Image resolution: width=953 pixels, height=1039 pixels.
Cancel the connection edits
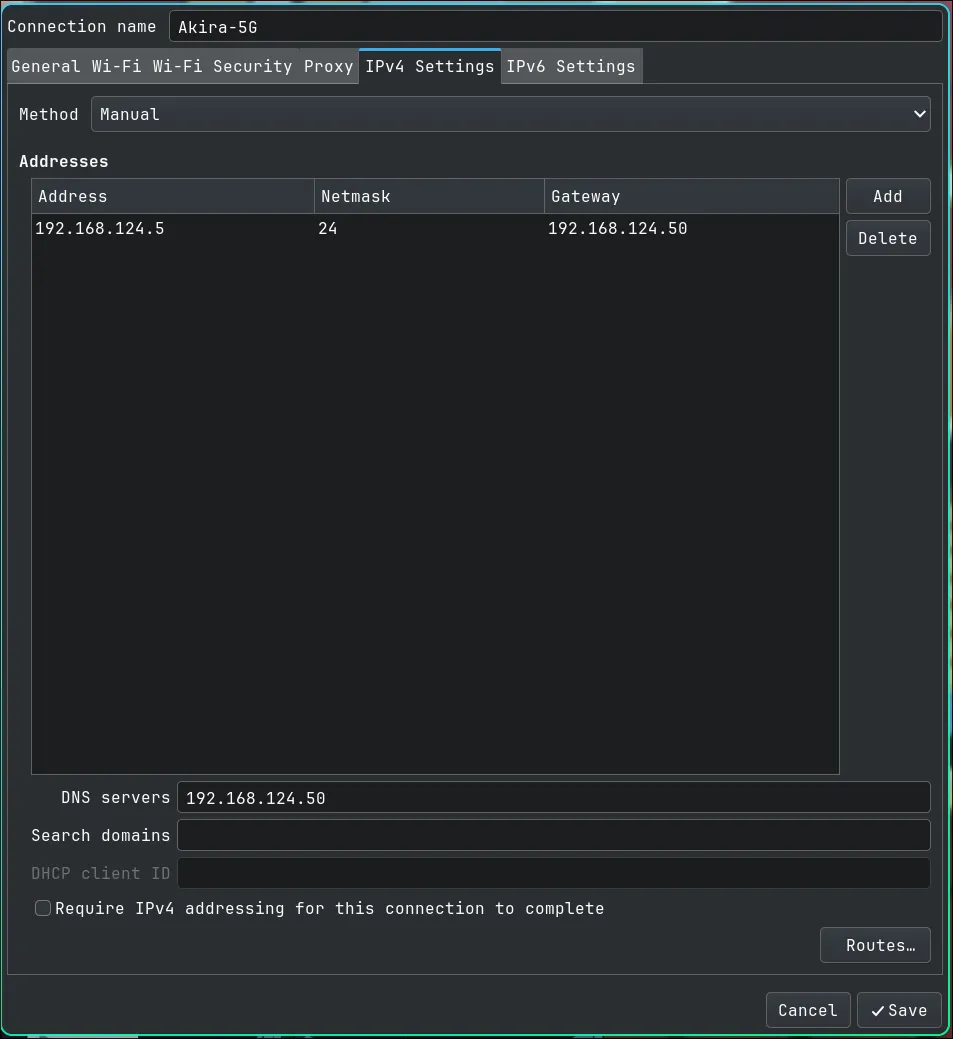coord(808,1010)
